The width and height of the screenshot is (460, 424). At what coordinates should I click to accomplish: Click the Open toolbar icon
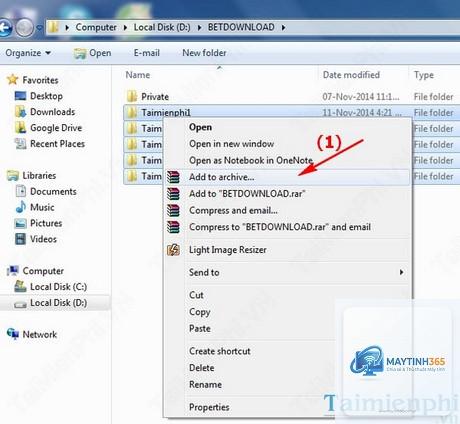pyautogui.click(x=80, y=53)
